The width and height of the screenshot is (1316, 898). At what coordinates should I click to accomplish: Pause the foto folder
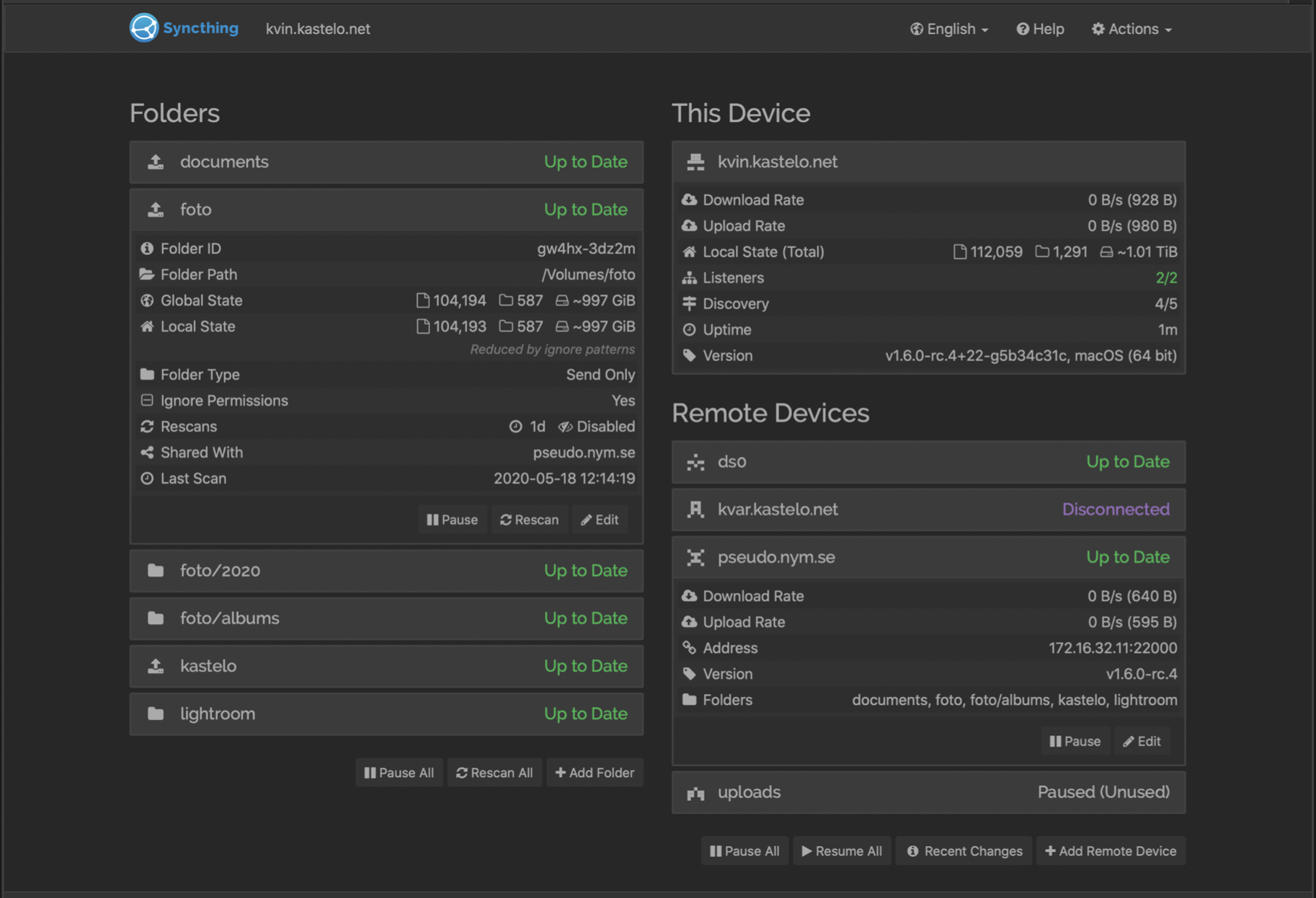coord(452,520)
